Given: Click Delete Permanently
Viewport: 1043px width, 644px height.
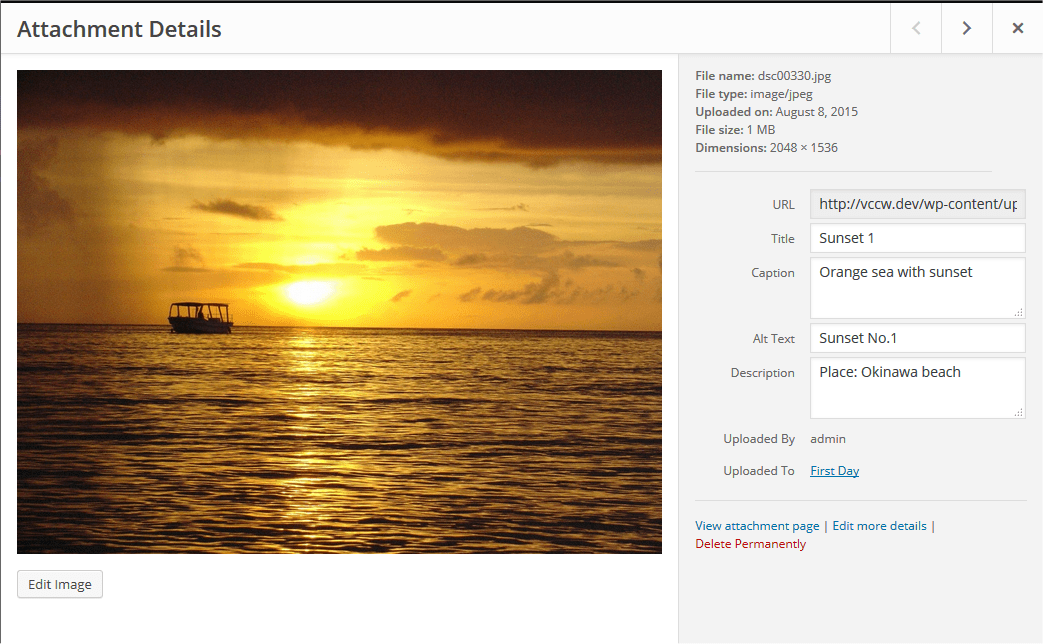Looking at the screenshot, I should [750, 544].
